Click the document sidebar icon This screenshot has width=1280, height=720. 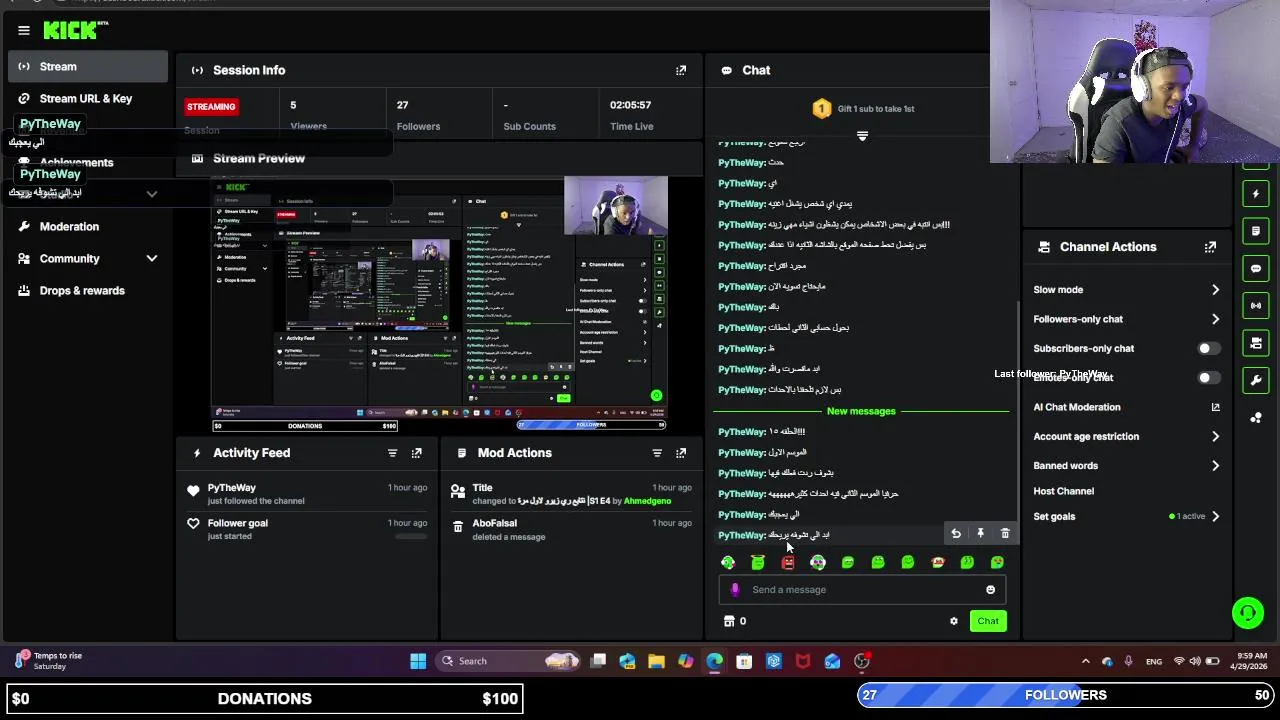tap(1256, 231)
